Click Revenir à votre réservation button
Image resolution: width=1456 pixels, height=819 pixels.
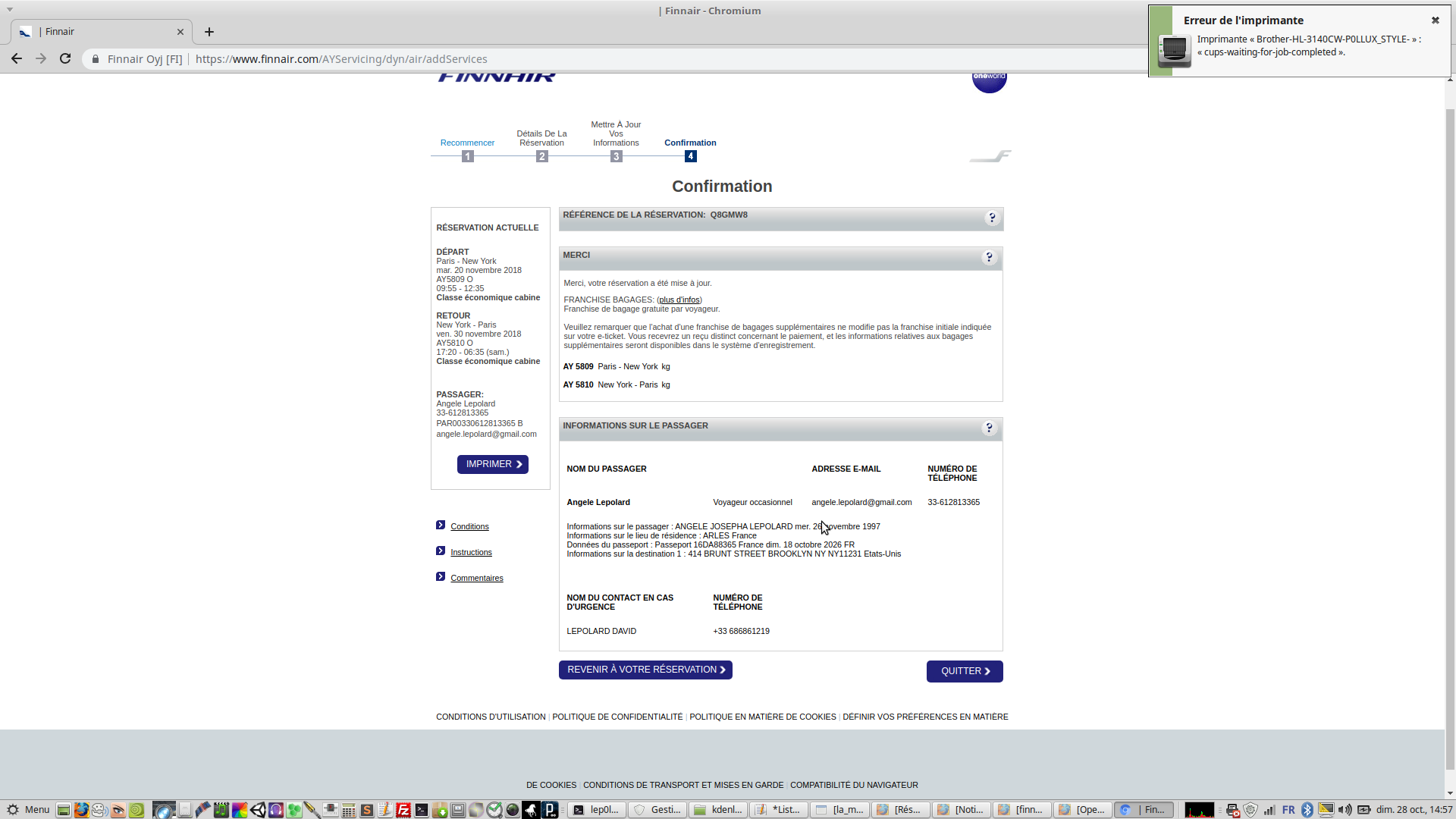click(645, 670)
